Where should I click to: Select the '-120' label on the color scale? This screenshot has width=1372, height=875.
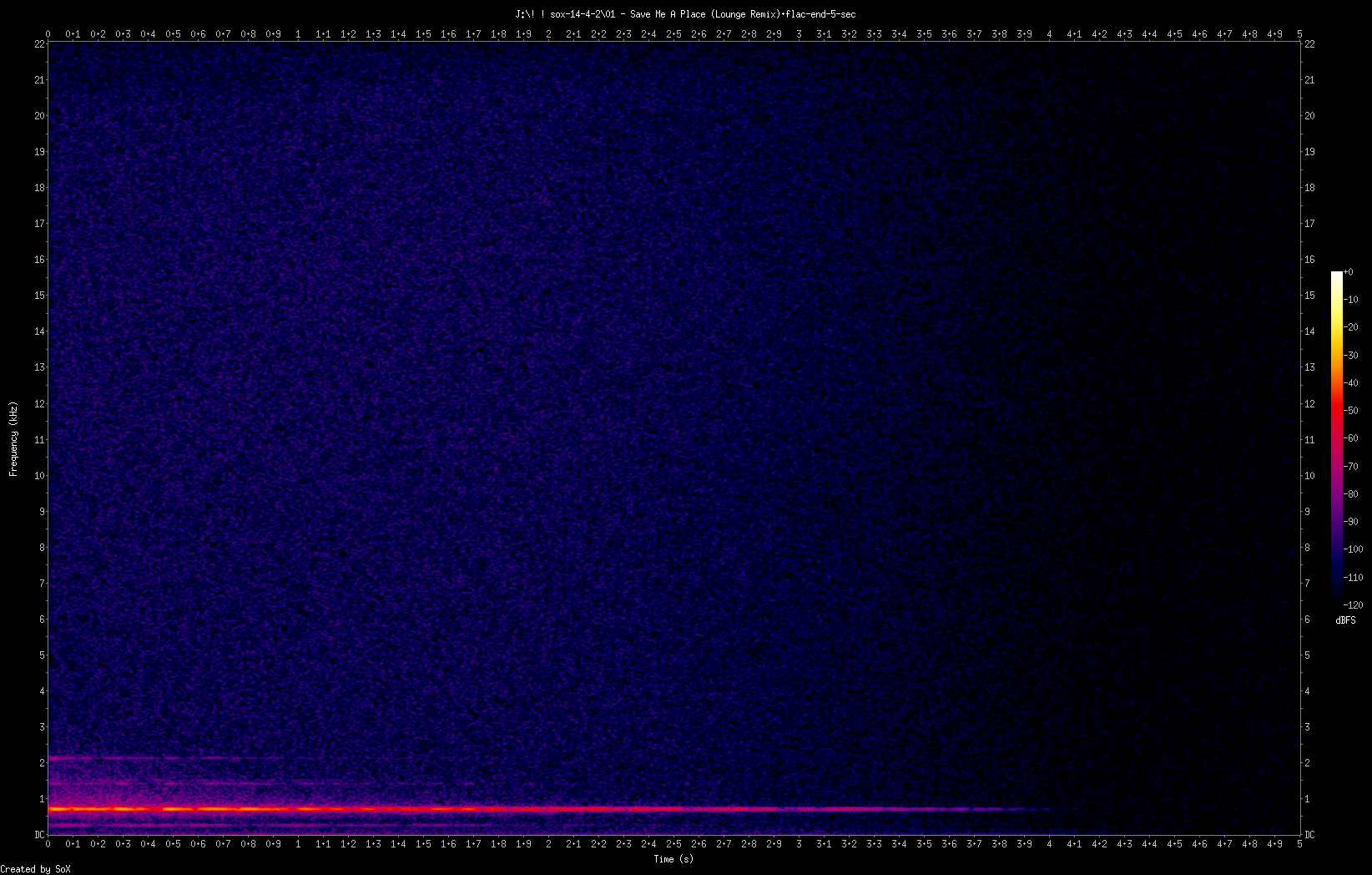click(1354, 605)
